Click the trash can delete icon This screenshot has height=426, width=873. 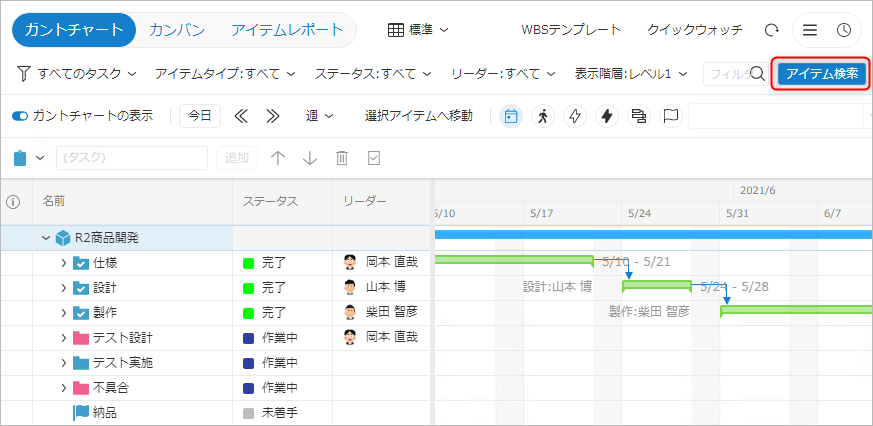point(342,158)
